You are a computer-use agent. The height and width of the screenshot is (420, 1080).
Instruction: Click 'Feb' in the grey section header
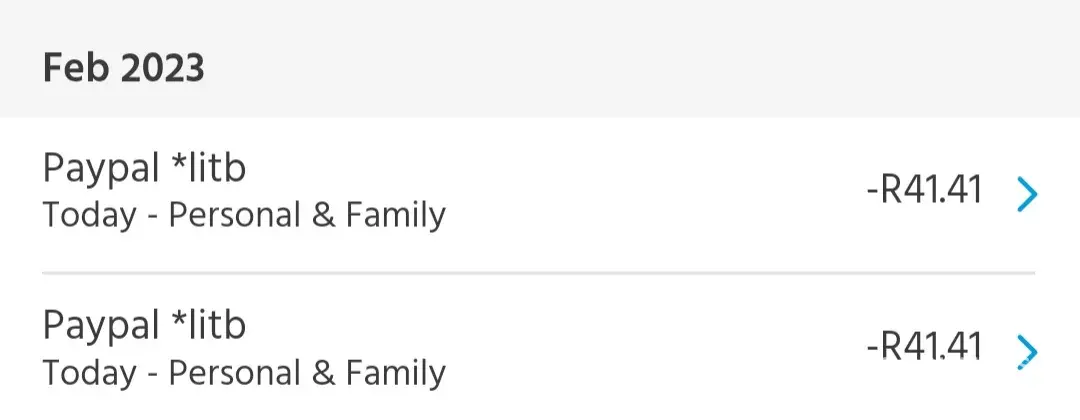click(76, 68)
